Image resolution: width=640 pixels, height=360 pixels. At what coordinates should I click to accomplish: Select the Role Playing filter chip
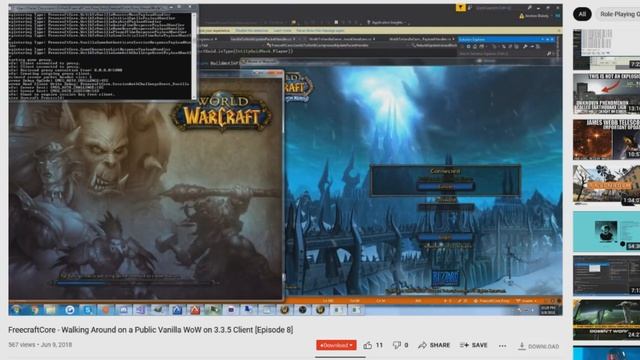tap(618, 14)
